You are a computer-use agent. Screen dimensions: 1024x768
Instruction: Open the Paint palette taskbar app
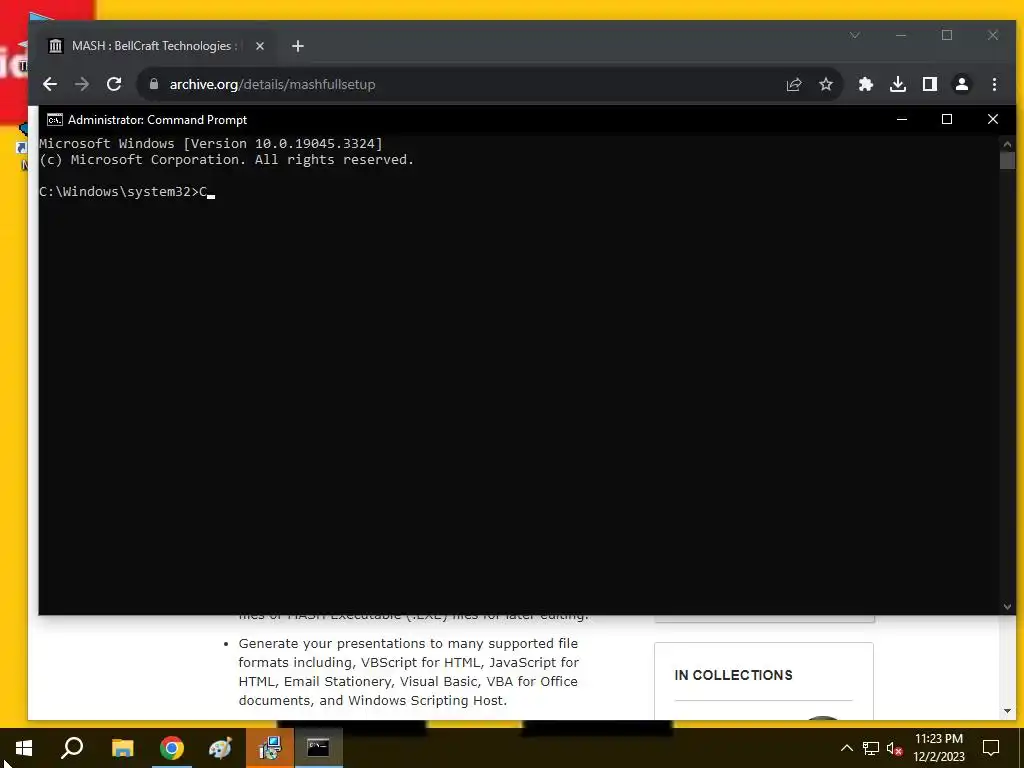(220, 748)
